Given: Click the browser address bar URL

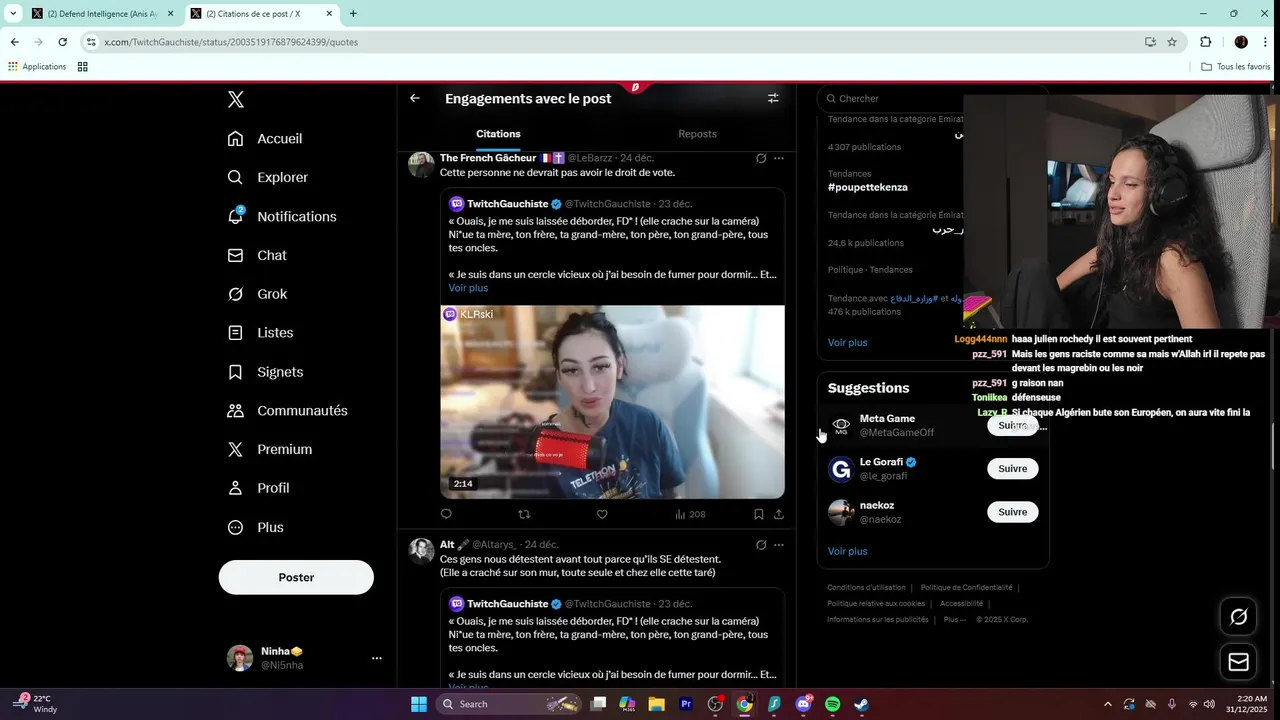Looking at the screenshot, I should click(x=231, y=42).
